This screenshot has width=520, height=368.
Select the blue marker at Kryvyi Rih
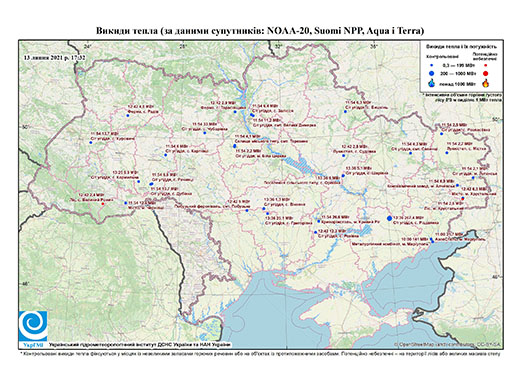(x=319, y=221)
